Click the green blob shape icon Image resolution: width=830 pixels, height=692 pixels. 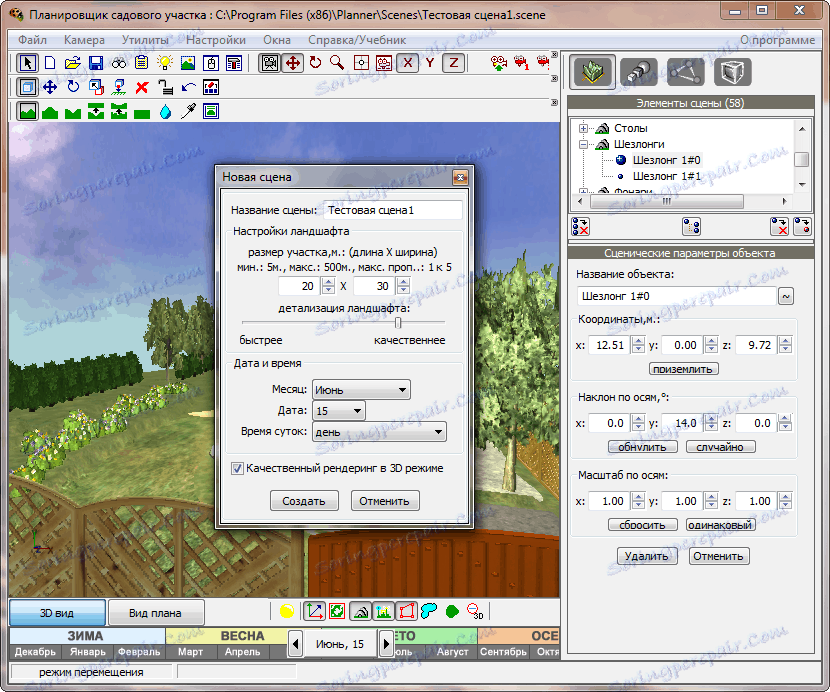(x=453, y=612)
